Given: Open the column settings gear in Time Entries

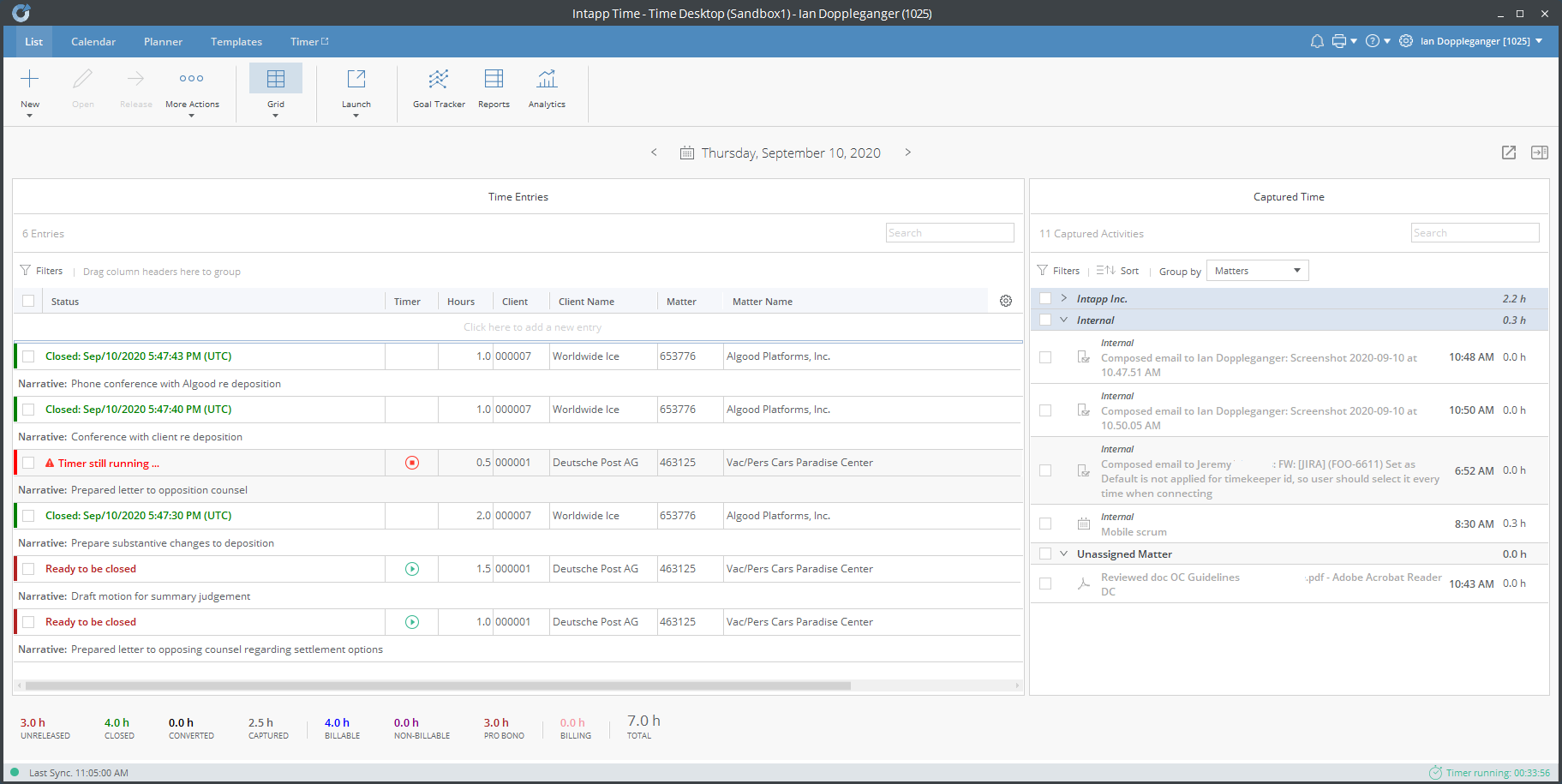Looking at the screenshot, I should click(1005, 301).
